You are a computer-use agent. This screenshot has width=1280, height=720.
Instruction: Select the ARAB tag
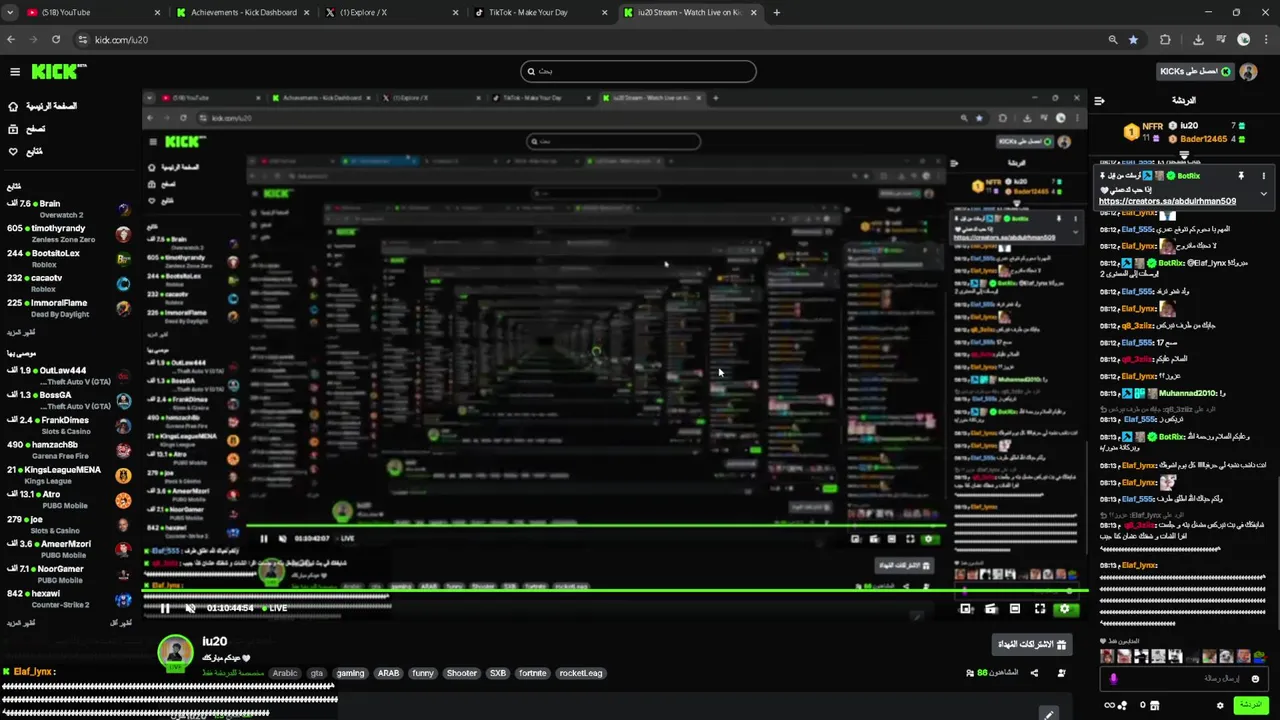(x=388, y=673)
